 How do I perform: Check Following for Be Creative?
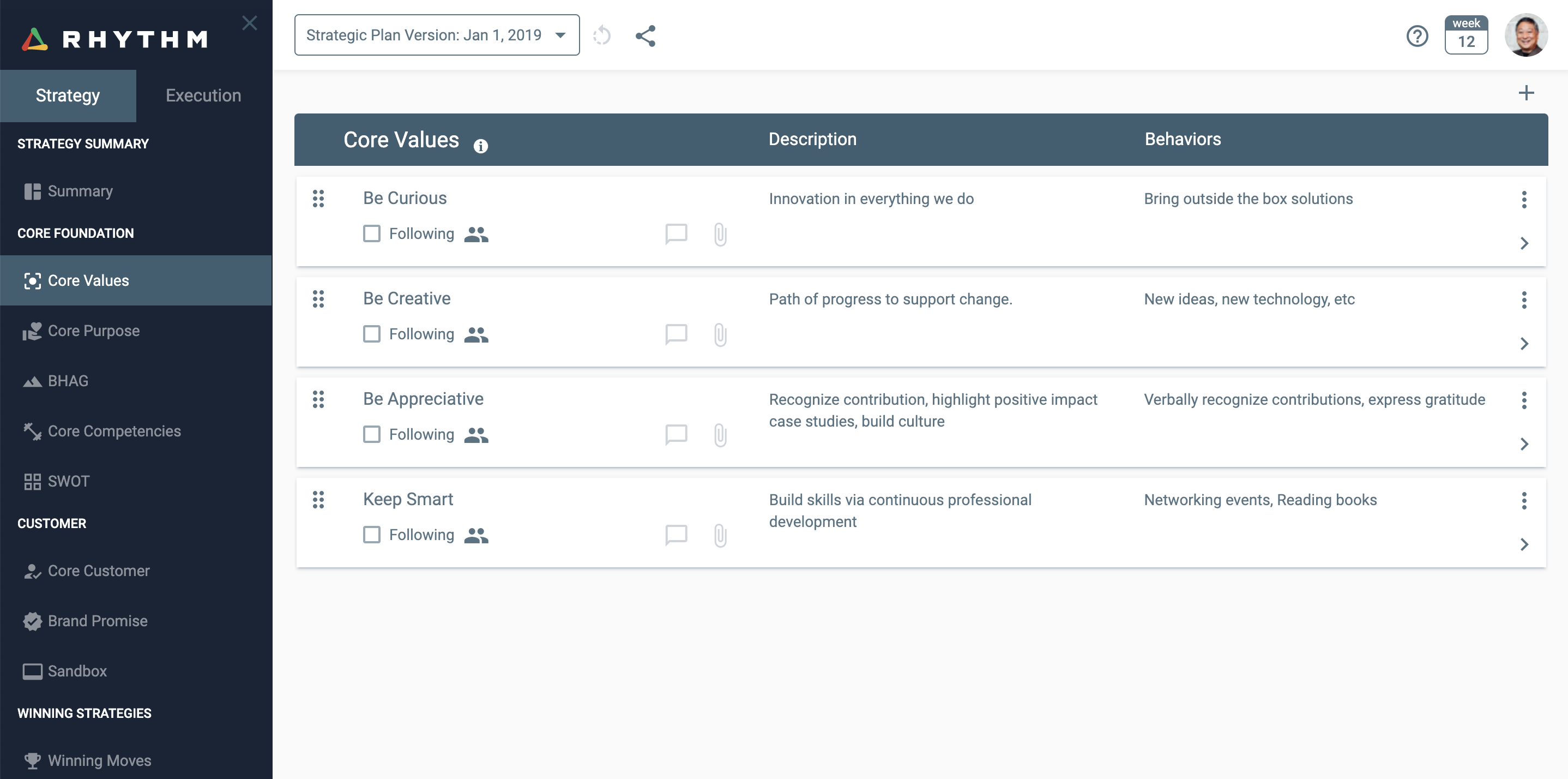pos(371,334)
